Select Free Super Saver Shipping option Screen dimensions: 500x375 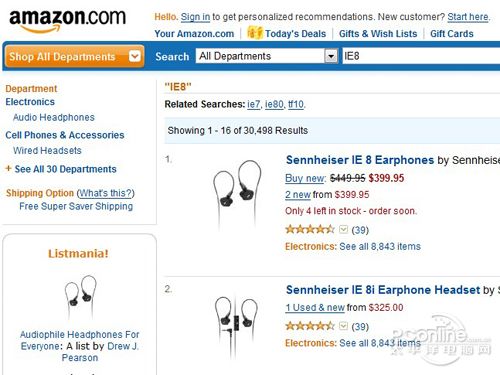tap(76, 206)
